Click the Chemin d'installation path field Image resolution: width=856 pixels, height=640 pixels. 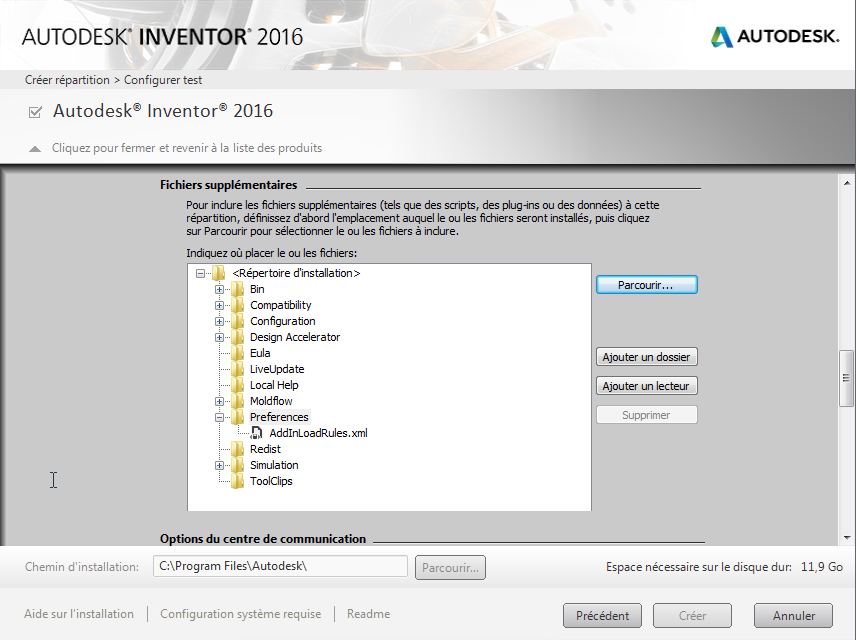(280, 566)
